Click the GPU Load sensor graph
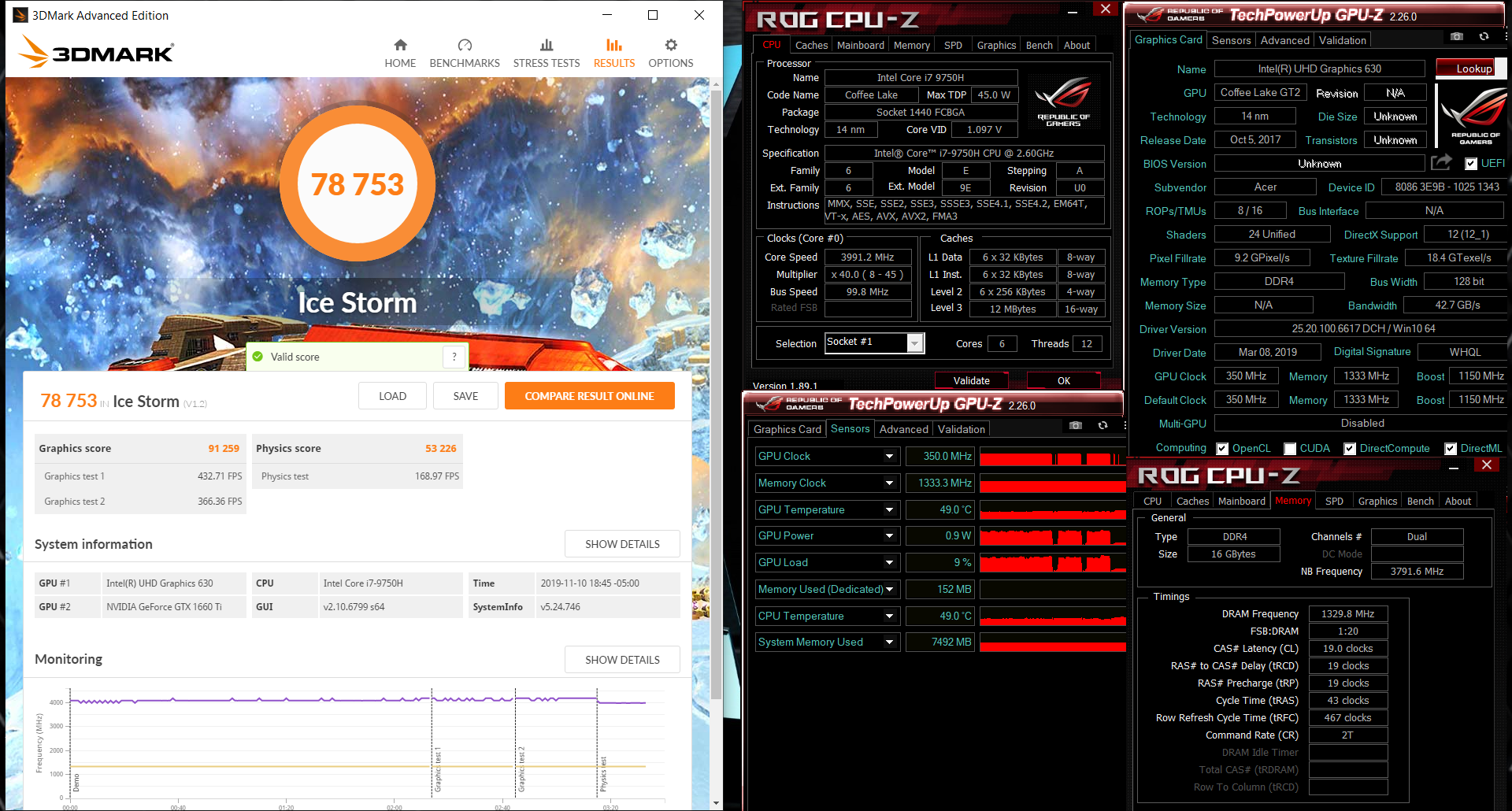Image resolution: width=1512 pixels, height=811 pixels. click(1053, 562)
